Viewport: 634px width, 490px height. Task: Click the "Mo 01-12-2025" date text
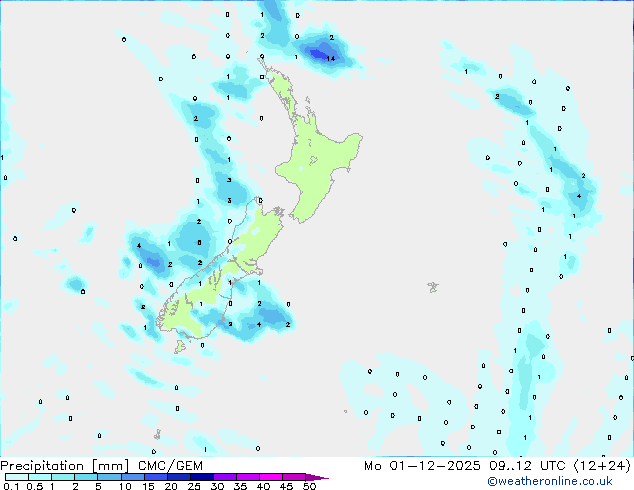coord(422,466)
